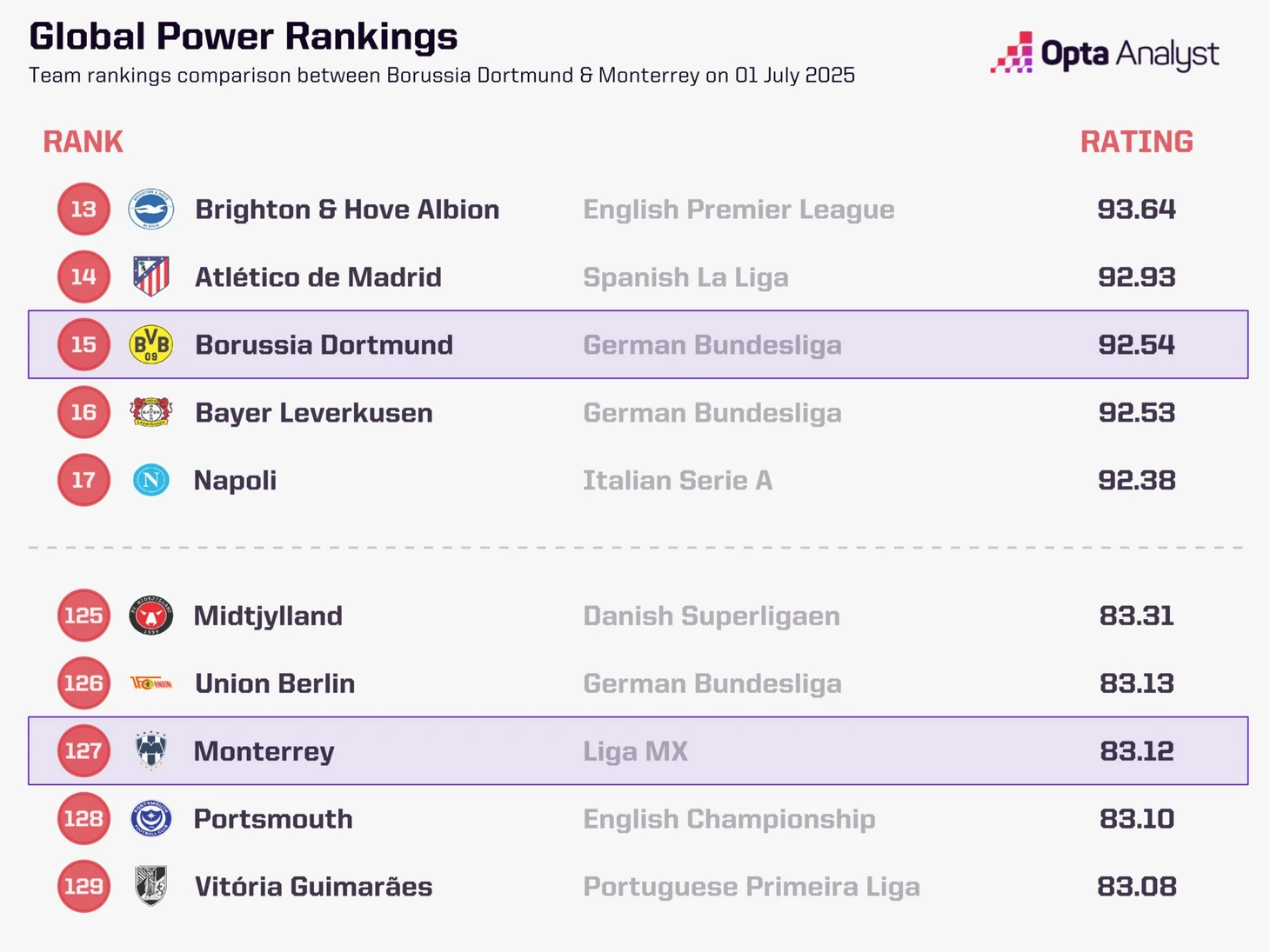The width and height of the screenshot is (1270, 952).
Task: Click the Napoli club badge
Action: pos(151,480)
